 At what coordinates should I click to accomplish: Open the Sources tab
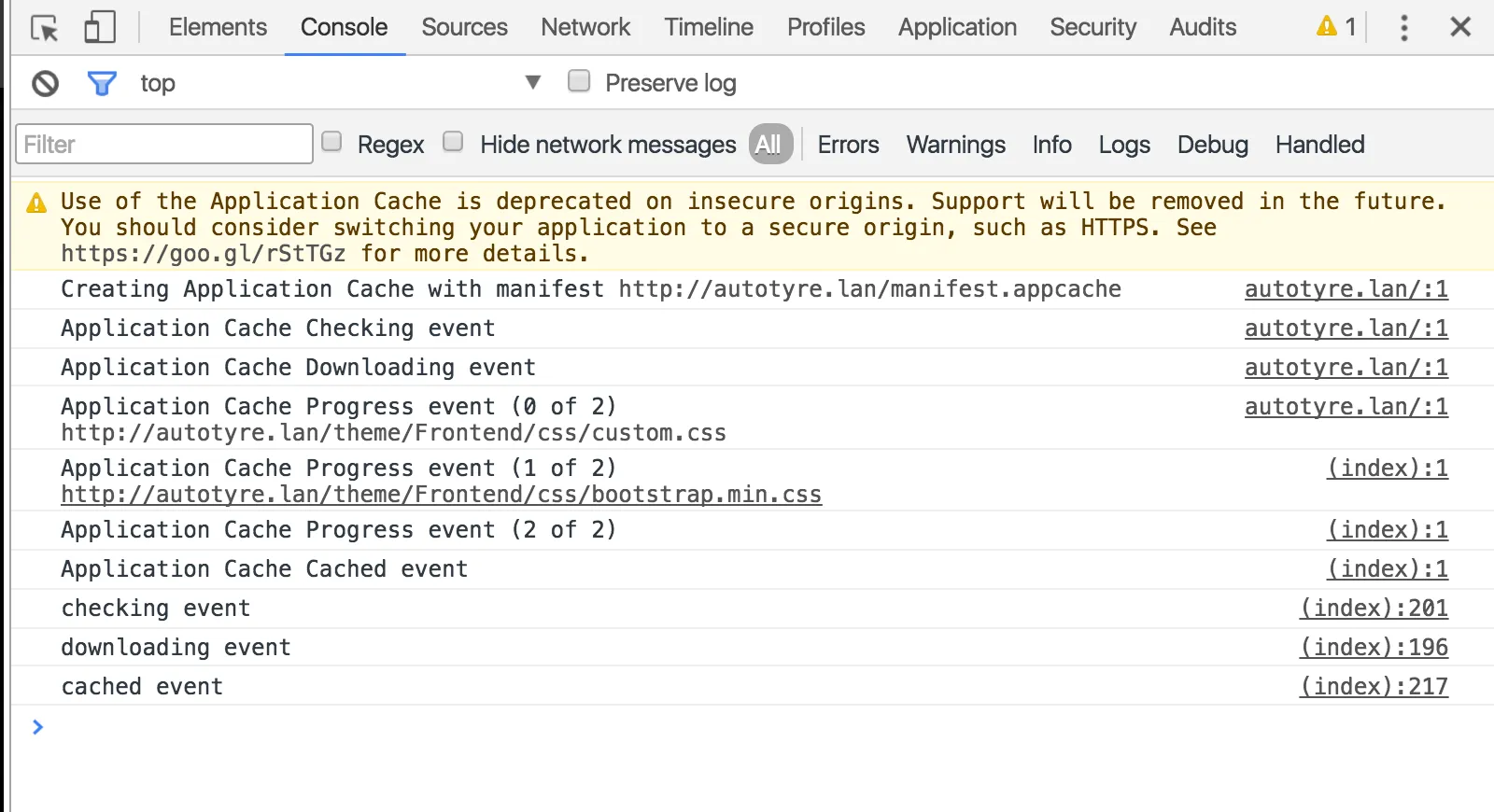(x=464, y=28)
